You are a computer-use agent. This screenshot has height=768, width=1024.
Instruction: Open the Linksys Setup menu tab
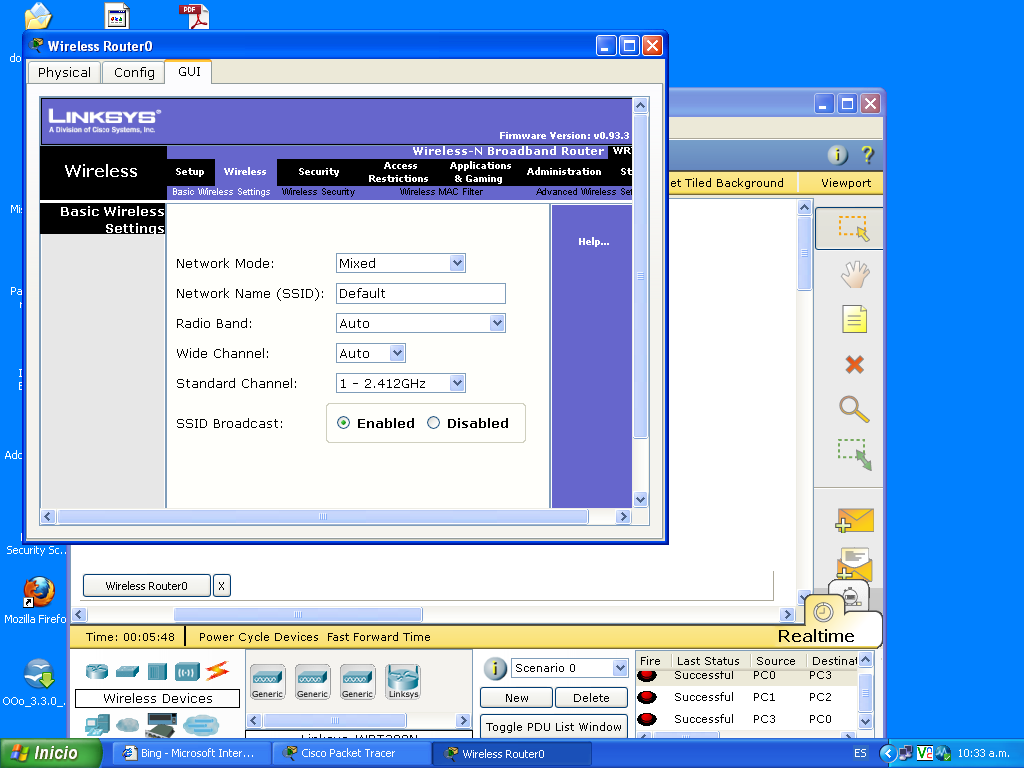coord(189,172)
